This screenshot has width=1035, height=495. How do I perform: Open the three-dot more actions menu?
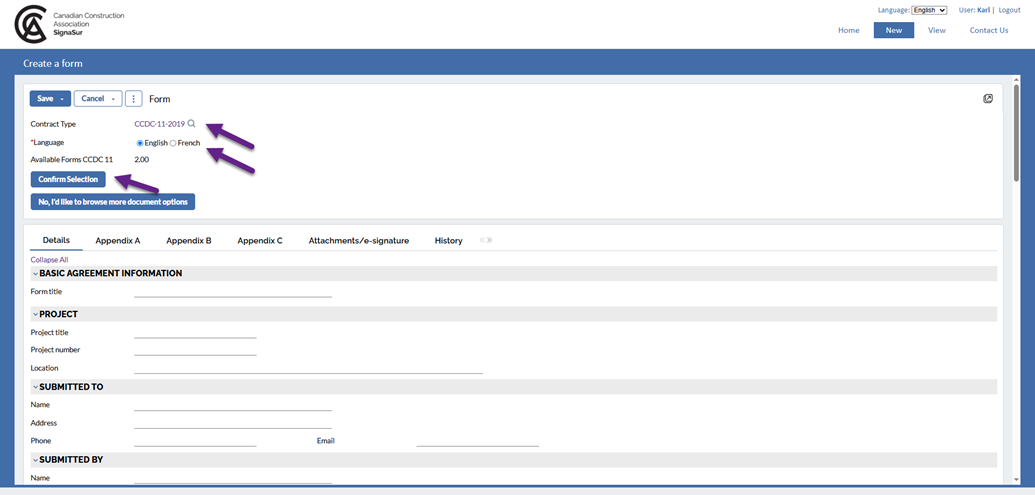(134, 99)
